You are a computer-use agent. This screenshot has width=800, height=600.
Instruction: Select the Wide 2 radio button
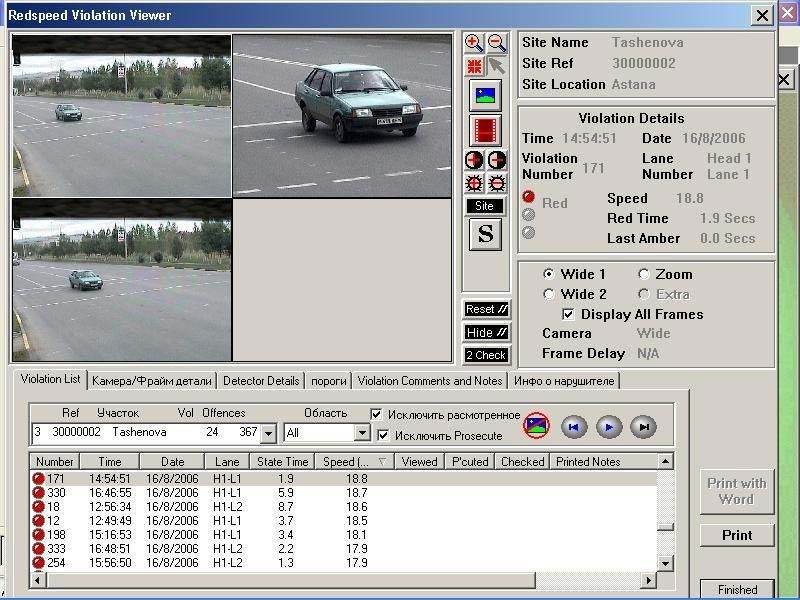click(x=549, y=294)
